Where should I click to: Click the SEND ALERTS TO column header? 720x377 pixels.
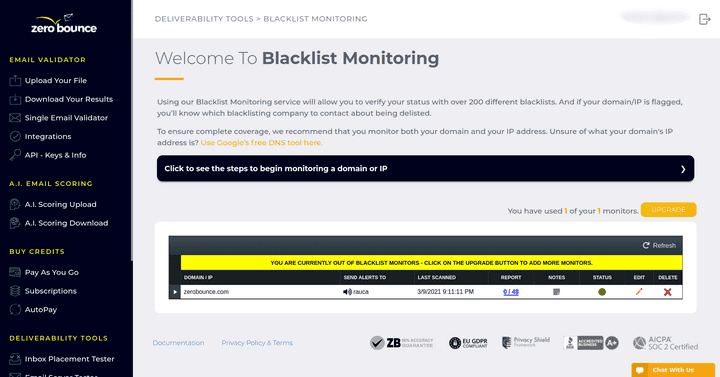[365, 277]
